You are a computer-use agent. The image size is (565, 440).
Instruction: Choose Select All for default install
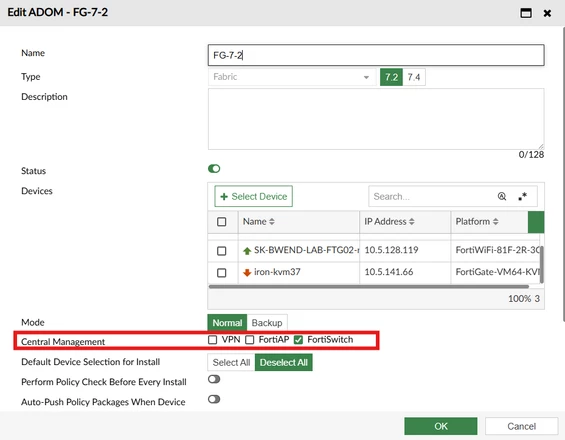231,363
